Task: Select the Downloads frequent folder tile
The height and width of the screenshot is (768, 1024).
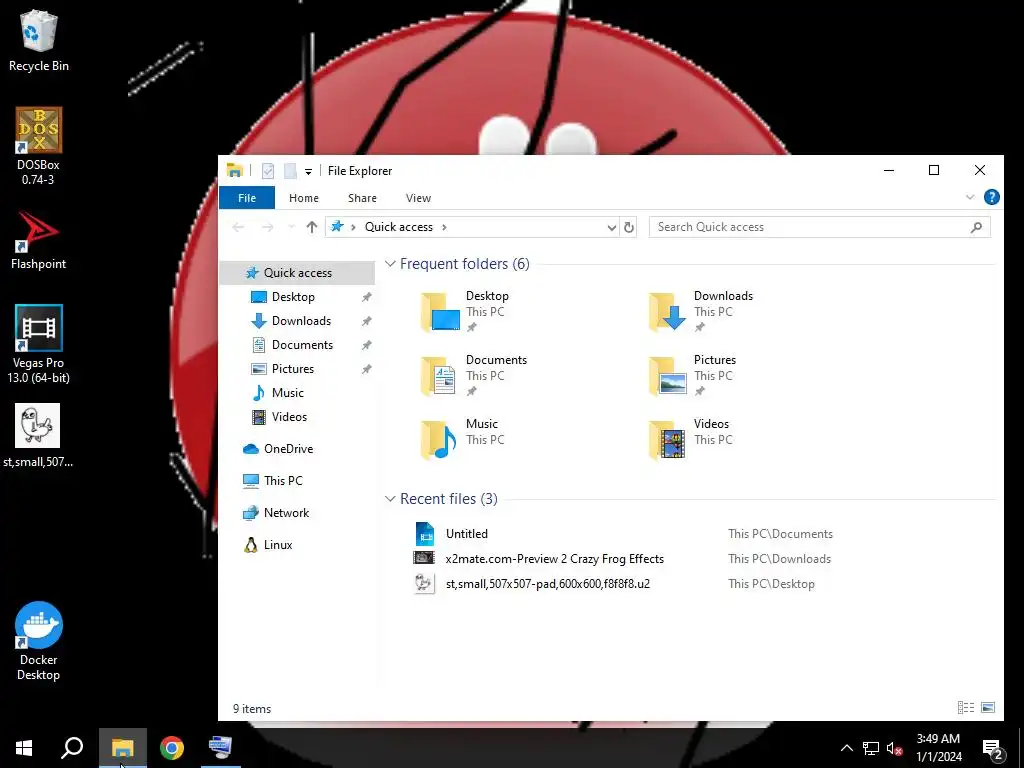Action: coord(702,312)
